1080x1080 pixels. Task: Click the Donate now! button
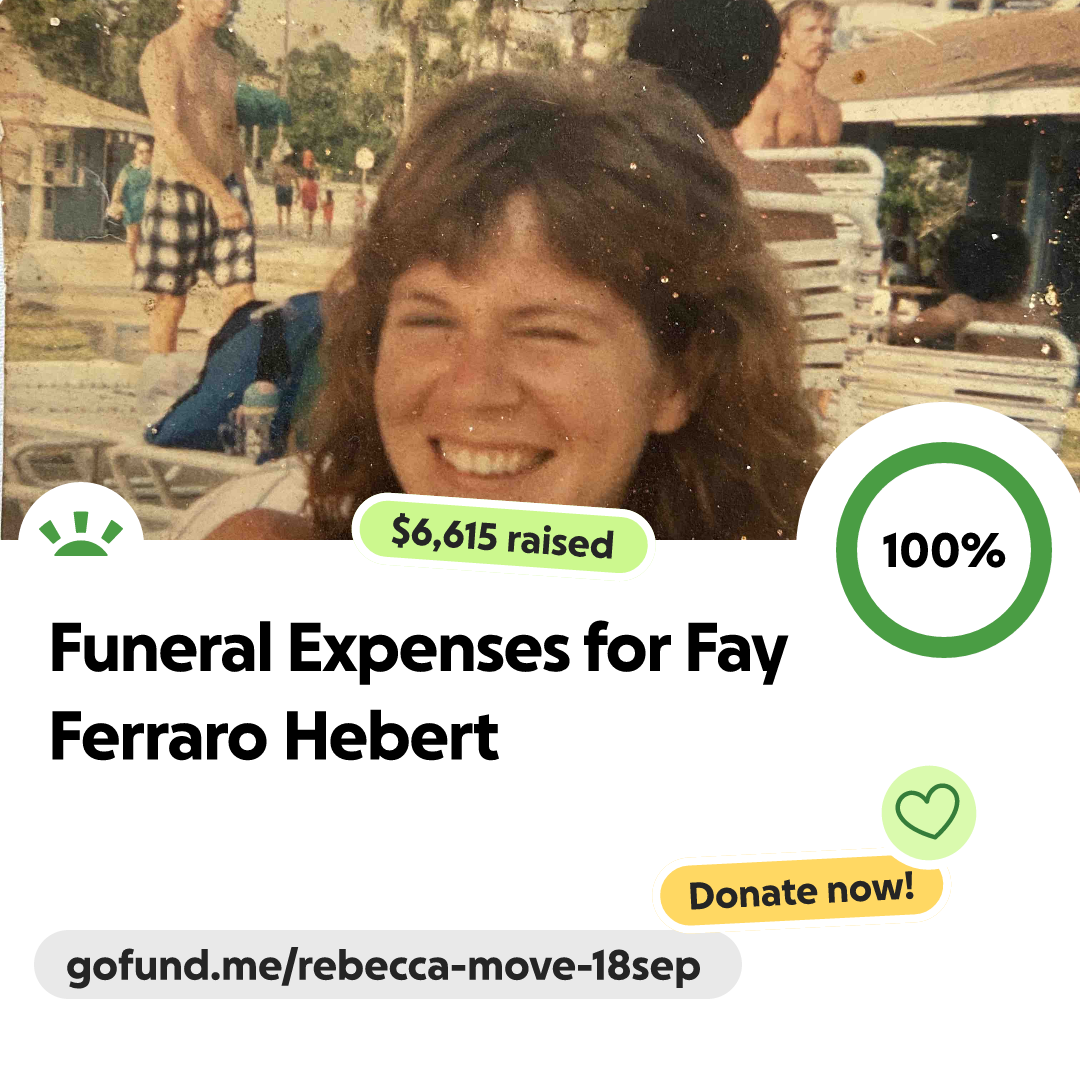pyautogui.click(x=801, y=891)
